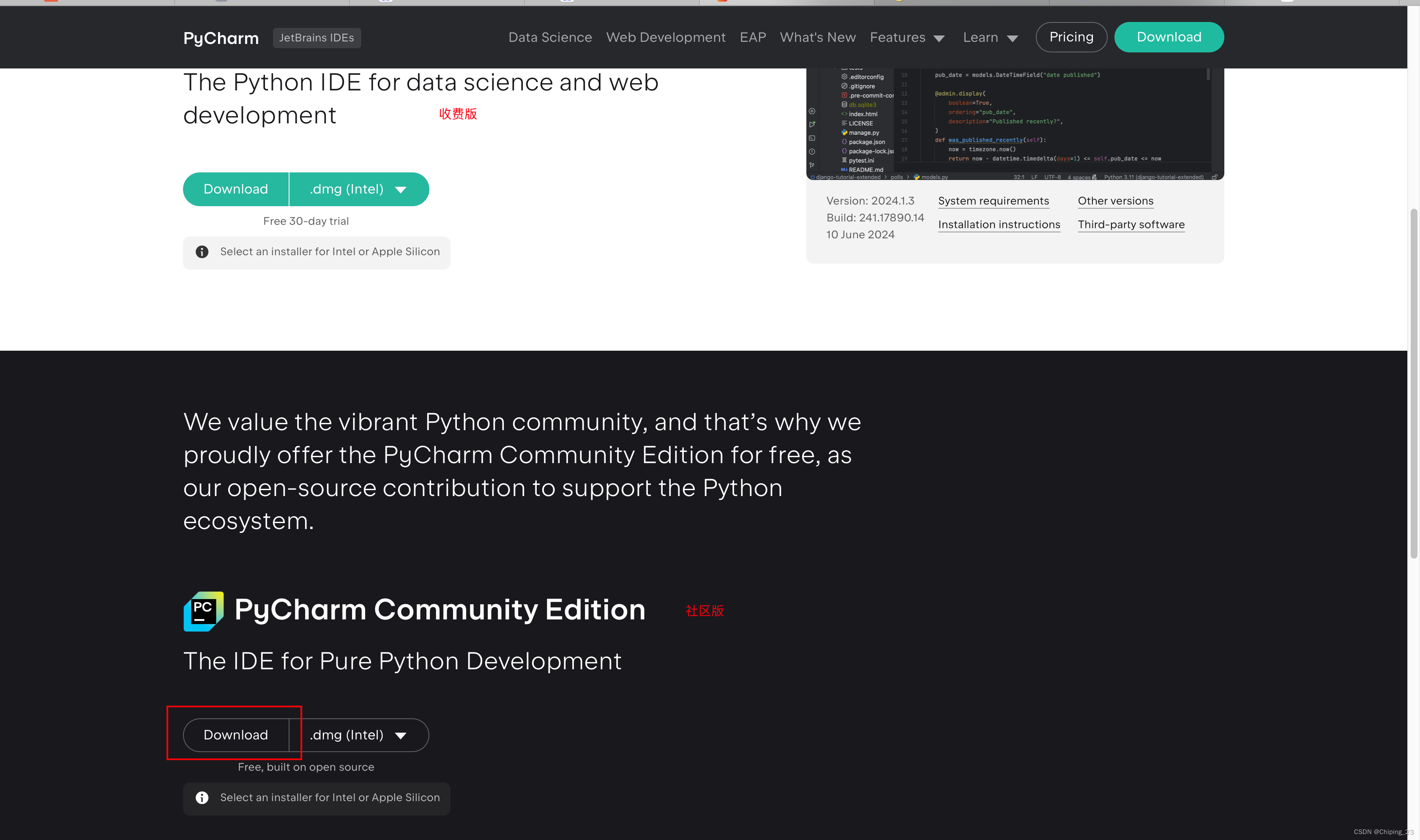Viewport: 1420px width, 840px height.
Task: Open Community .dmg (Intel) installer dropdown
Action: [x=359, y=735]
